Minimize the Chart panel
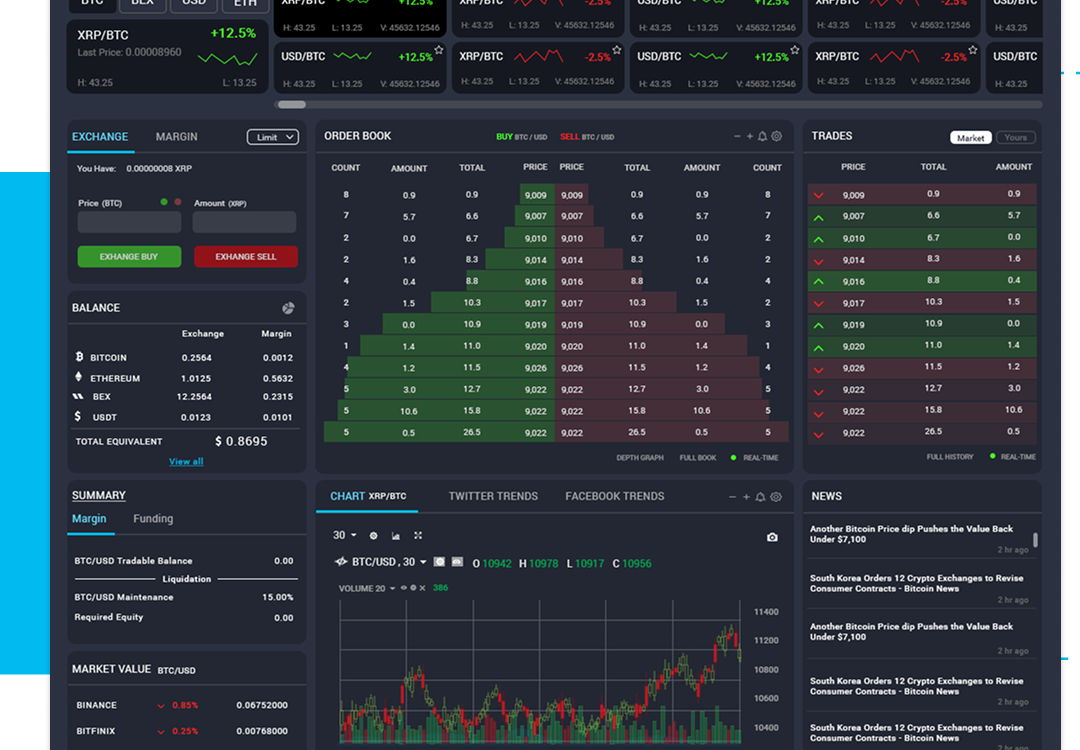This screenshot has width=1080, height=750. (x=732, y=497)
